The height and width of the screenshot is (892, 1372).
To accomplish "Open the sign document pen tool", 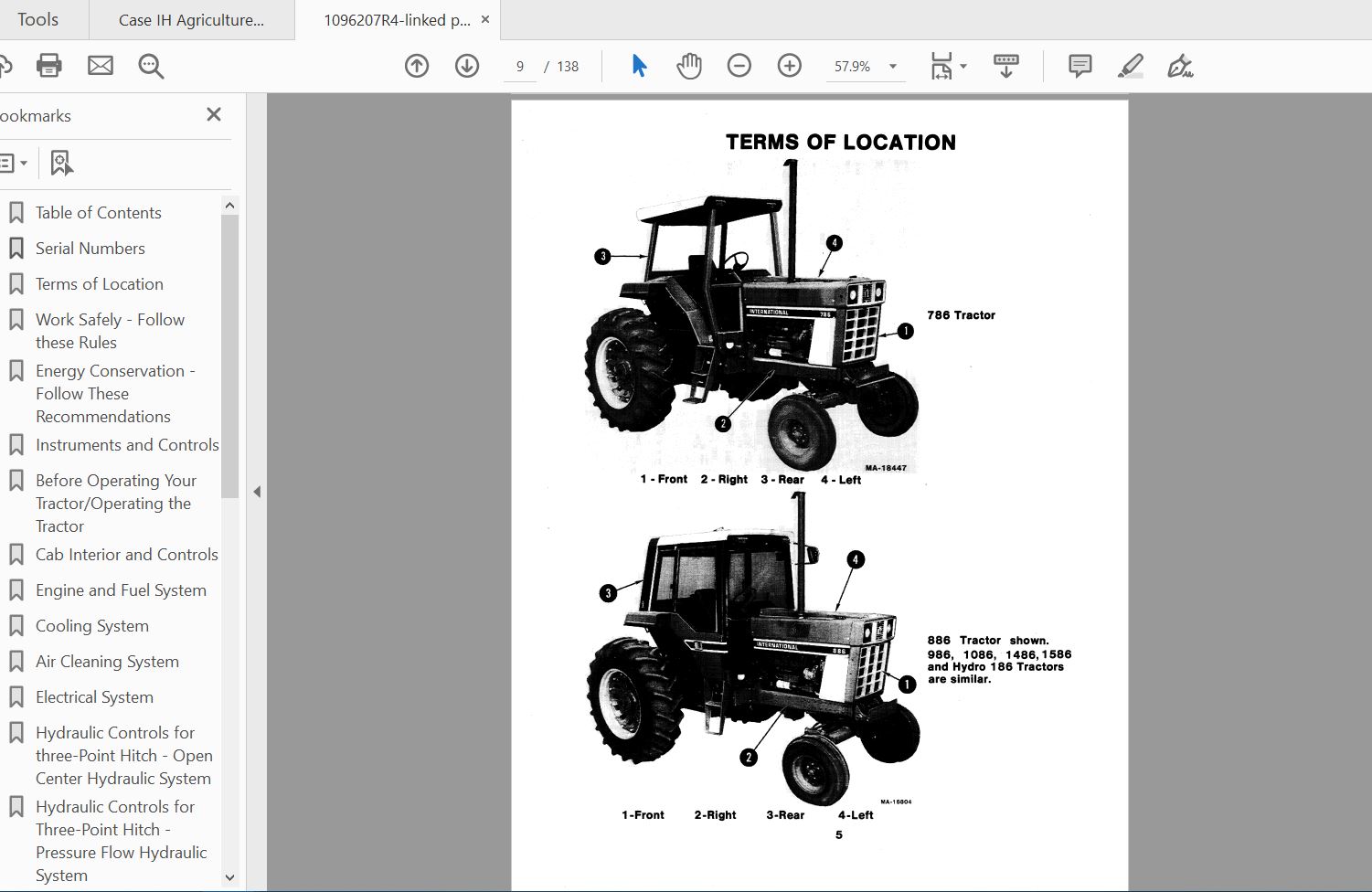I will coord(1180,66).
